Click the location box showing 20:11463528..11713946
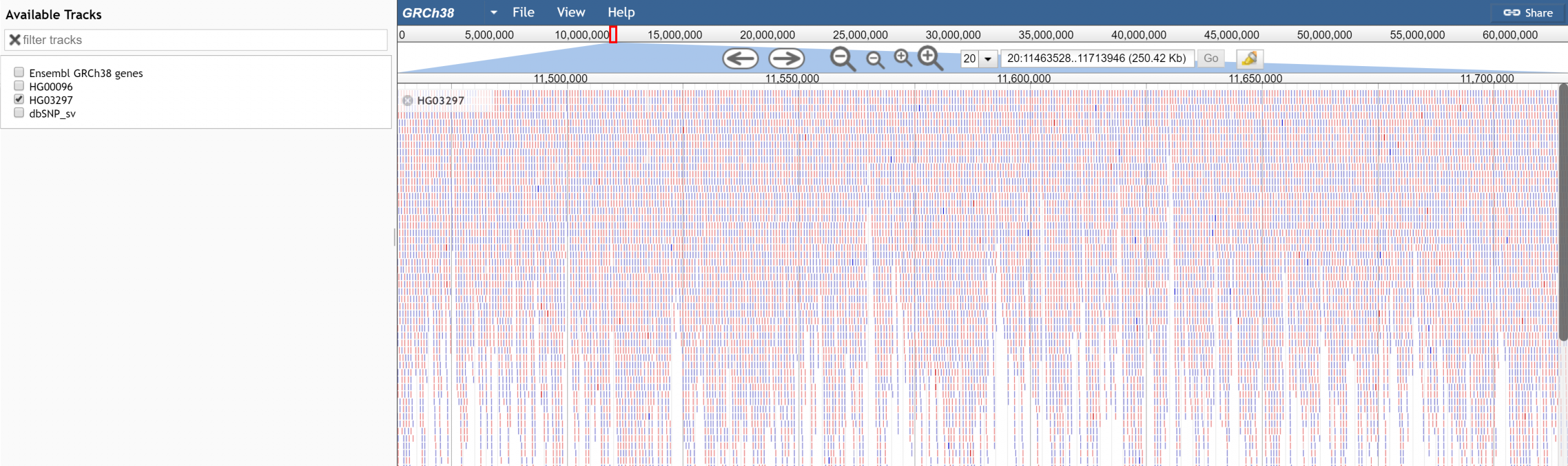This screenshot has width=1568, height=466. click(1097, 59)
